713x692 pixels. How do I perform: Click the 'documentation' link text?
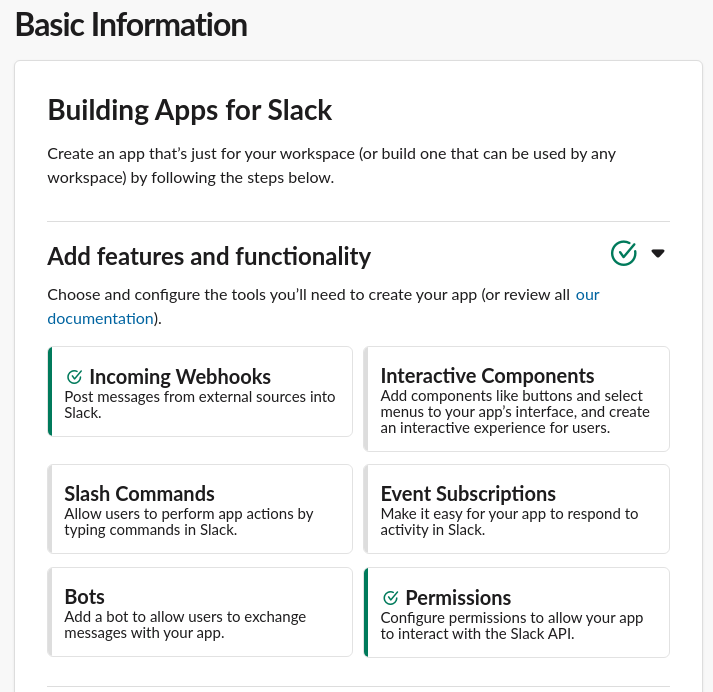click(x=100, y=319)
